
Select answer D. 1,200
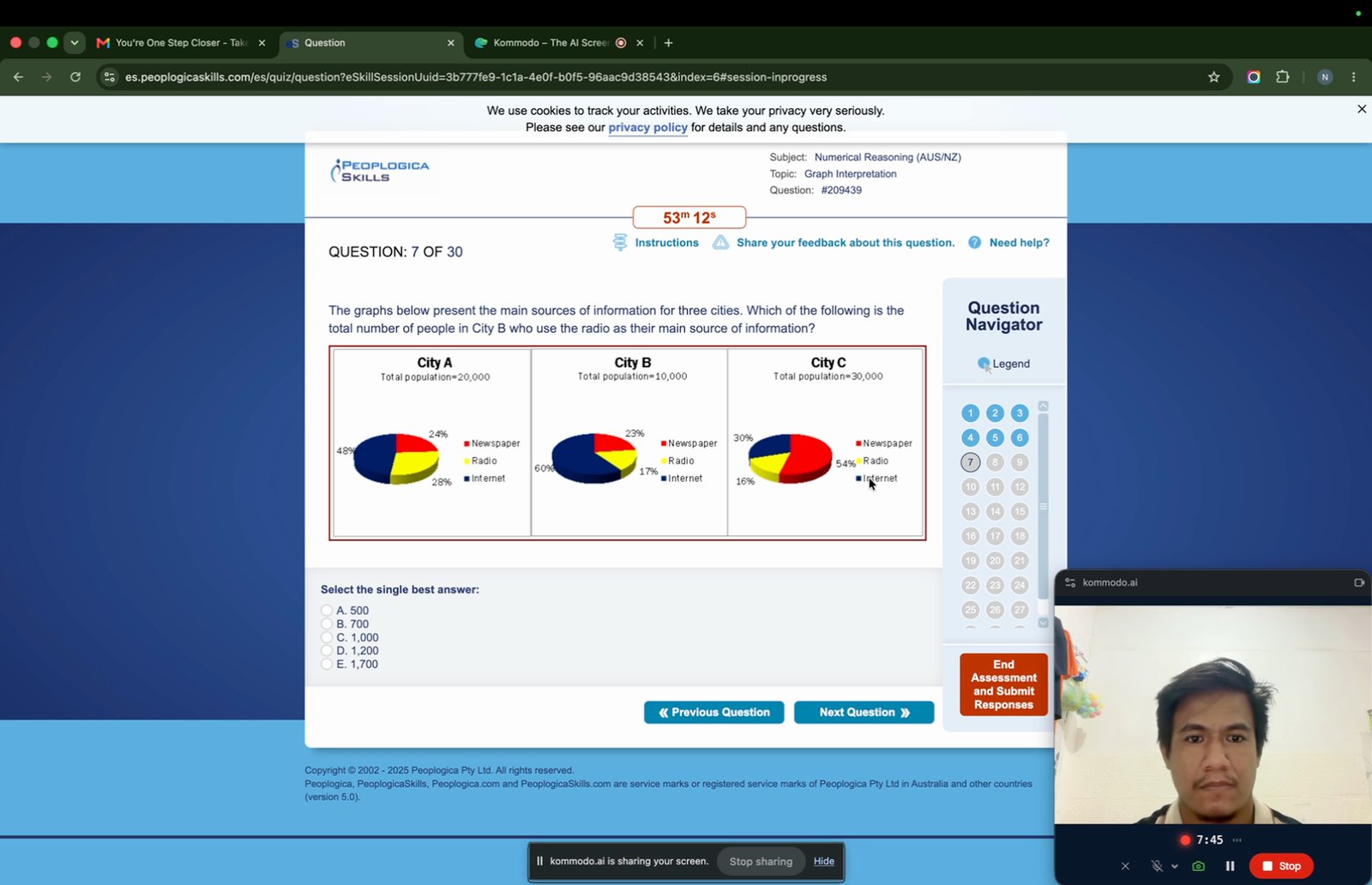[x=327, y=651]
